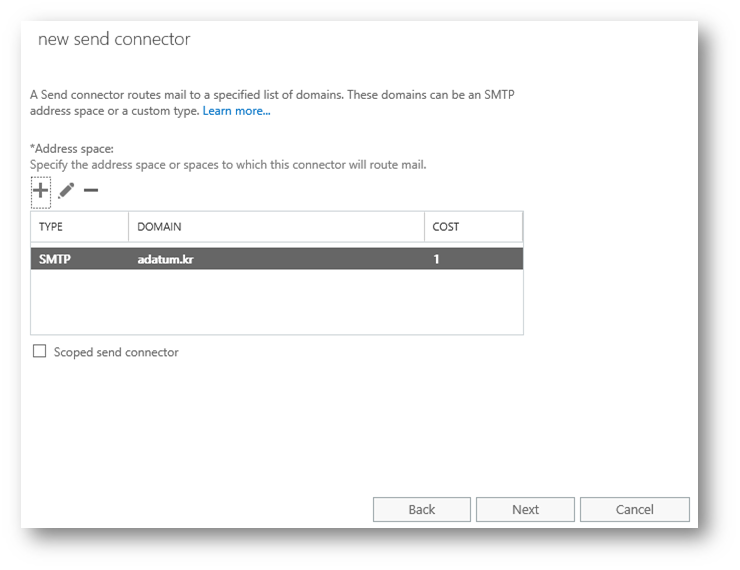The width and height of the screenshot is (740, 570).
Task: Edit the selected address space with pencil icon
Action: pyautogui.click(x=66, y=191)
